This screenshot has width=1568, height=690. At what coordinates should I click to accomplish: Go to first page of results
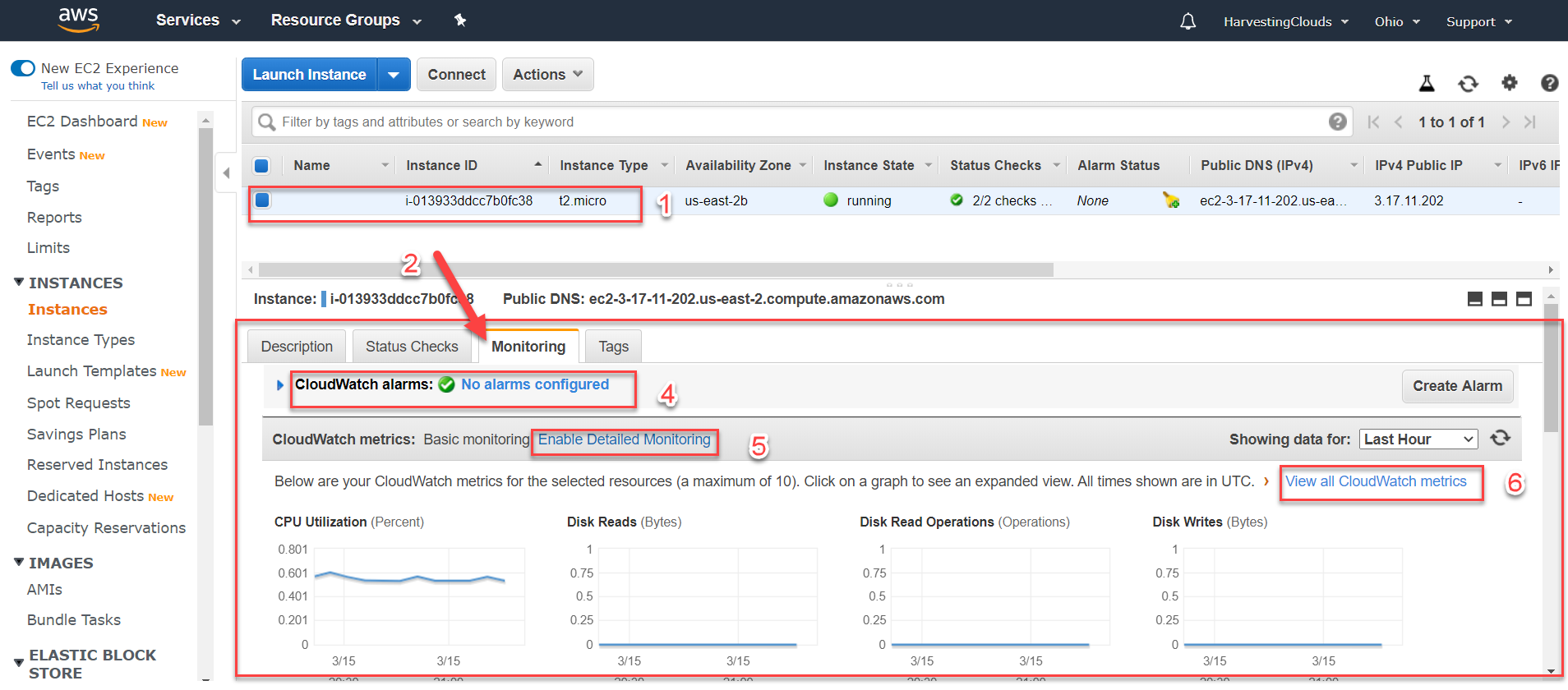click(x=1373, y=122)
